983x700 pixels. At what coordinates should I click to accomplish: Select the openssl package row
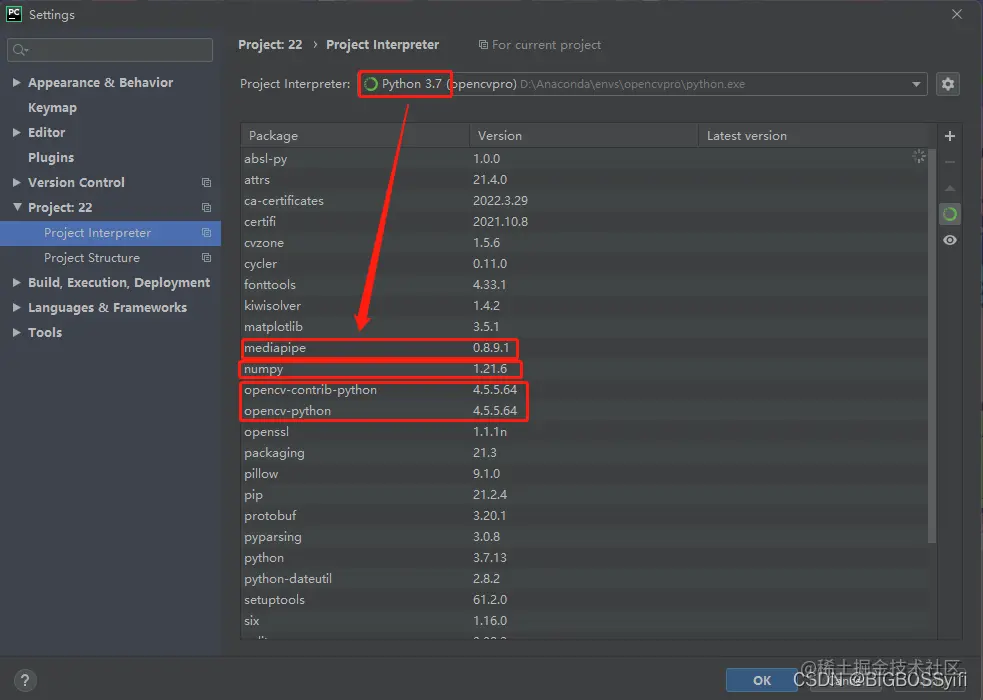point(584,432)
